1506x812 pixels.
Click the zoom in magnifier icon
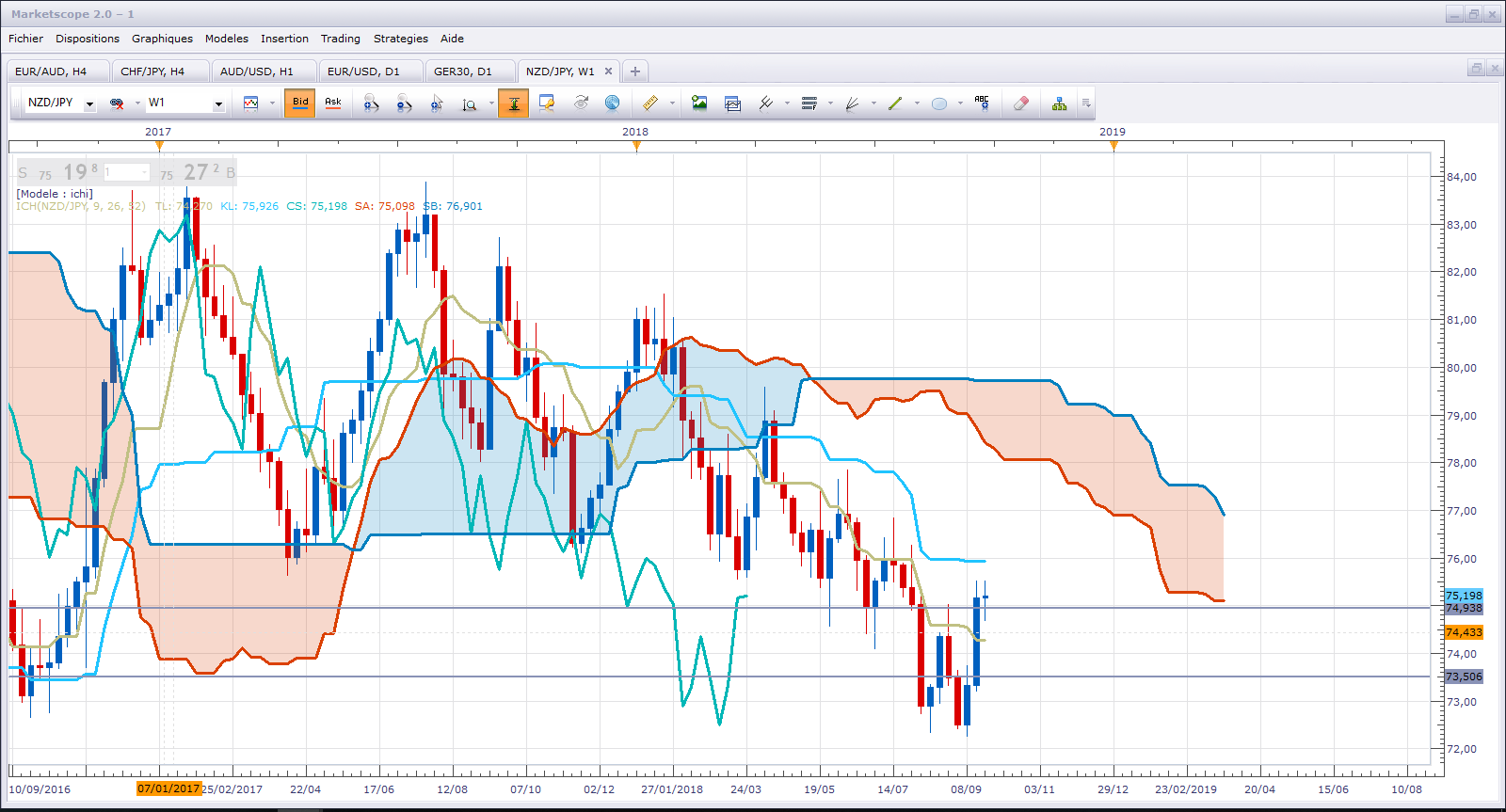pyautogui.click(x=371, y=103)
